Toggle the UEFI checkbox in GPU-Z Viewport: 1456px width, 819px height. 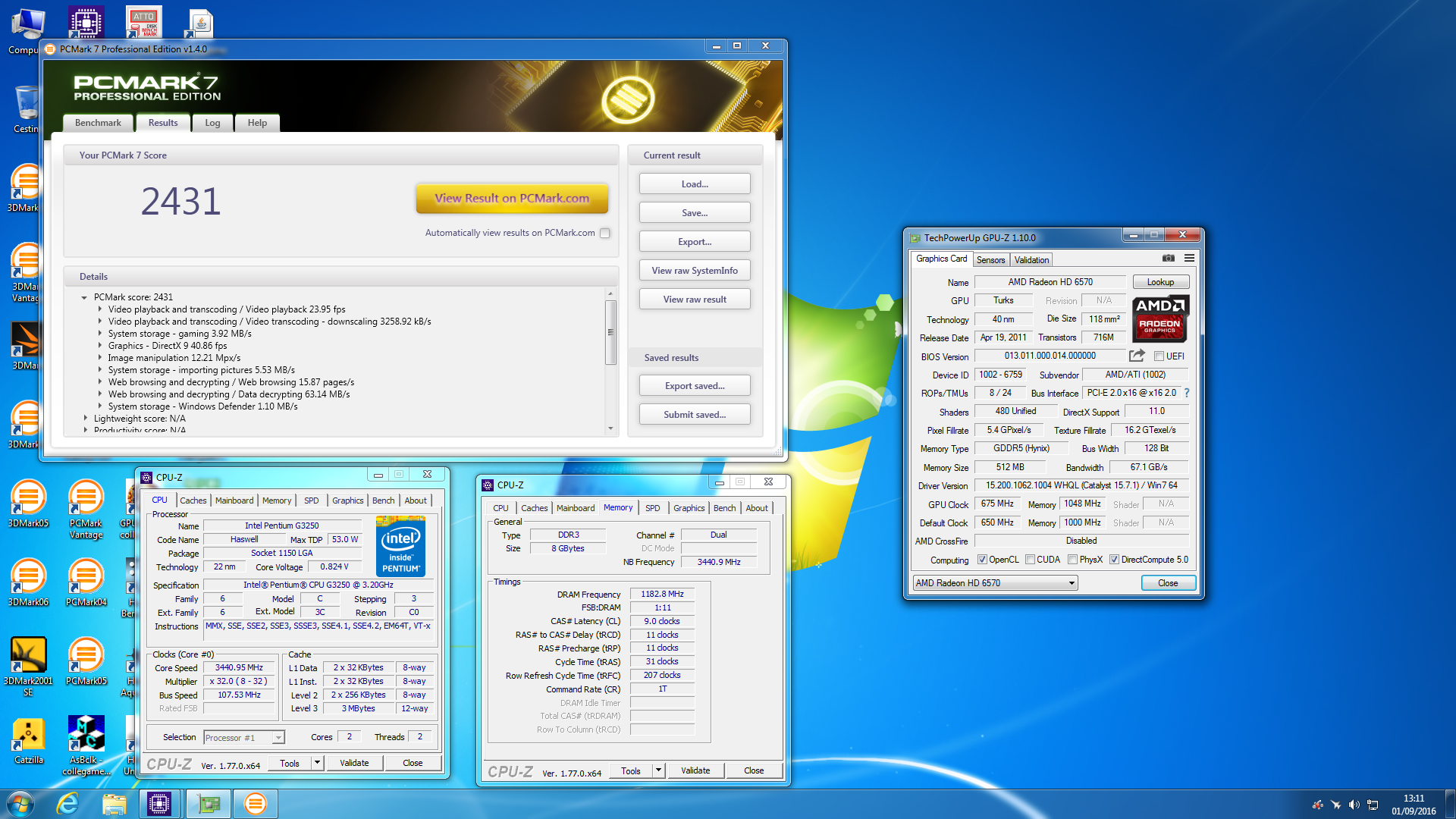coord(1159,356)
